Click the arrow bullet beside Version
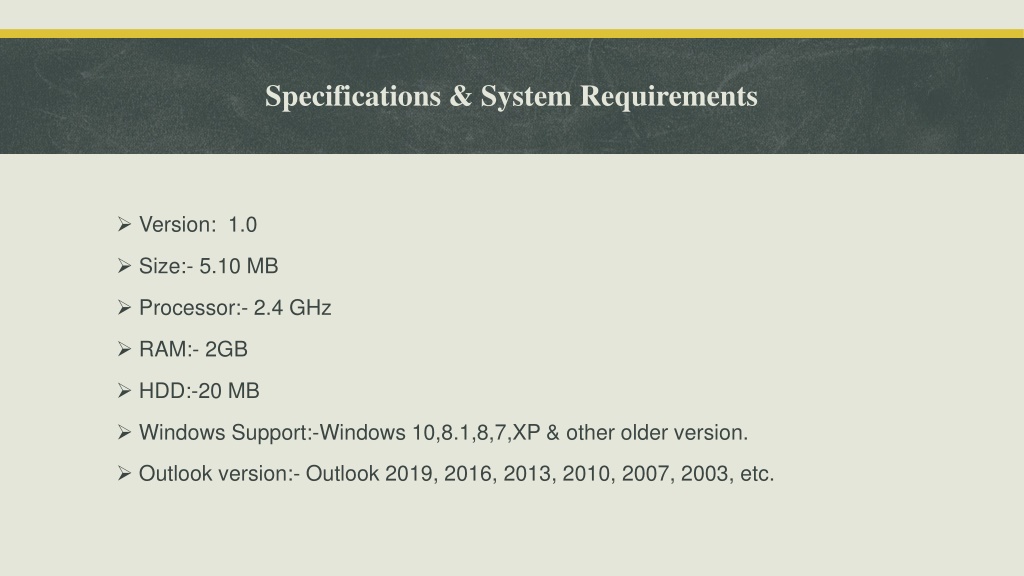Screen dimensions: 1024x576 click(x=125, y=225)
